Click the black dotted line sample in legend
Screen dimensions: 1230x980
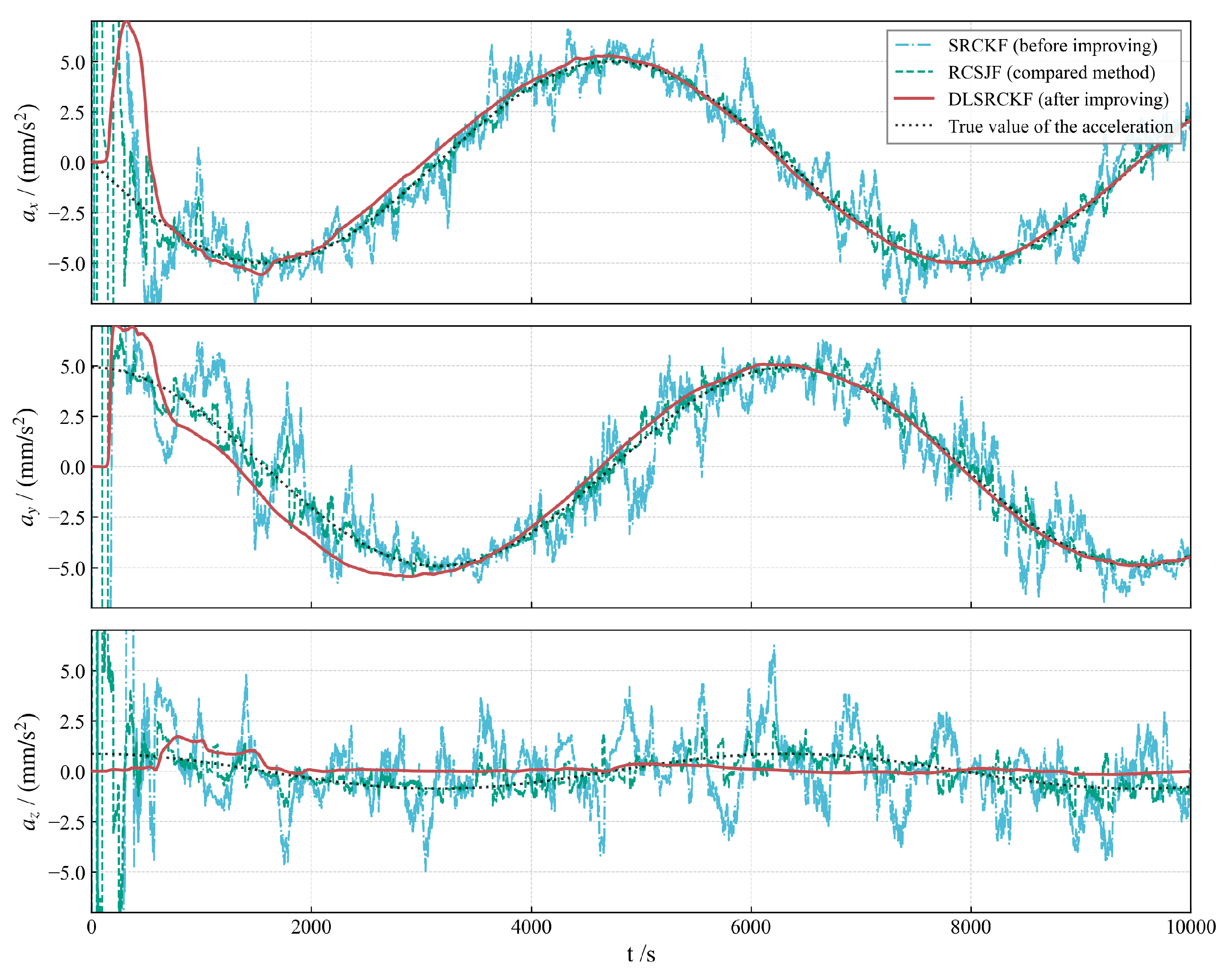click(914, 125)
